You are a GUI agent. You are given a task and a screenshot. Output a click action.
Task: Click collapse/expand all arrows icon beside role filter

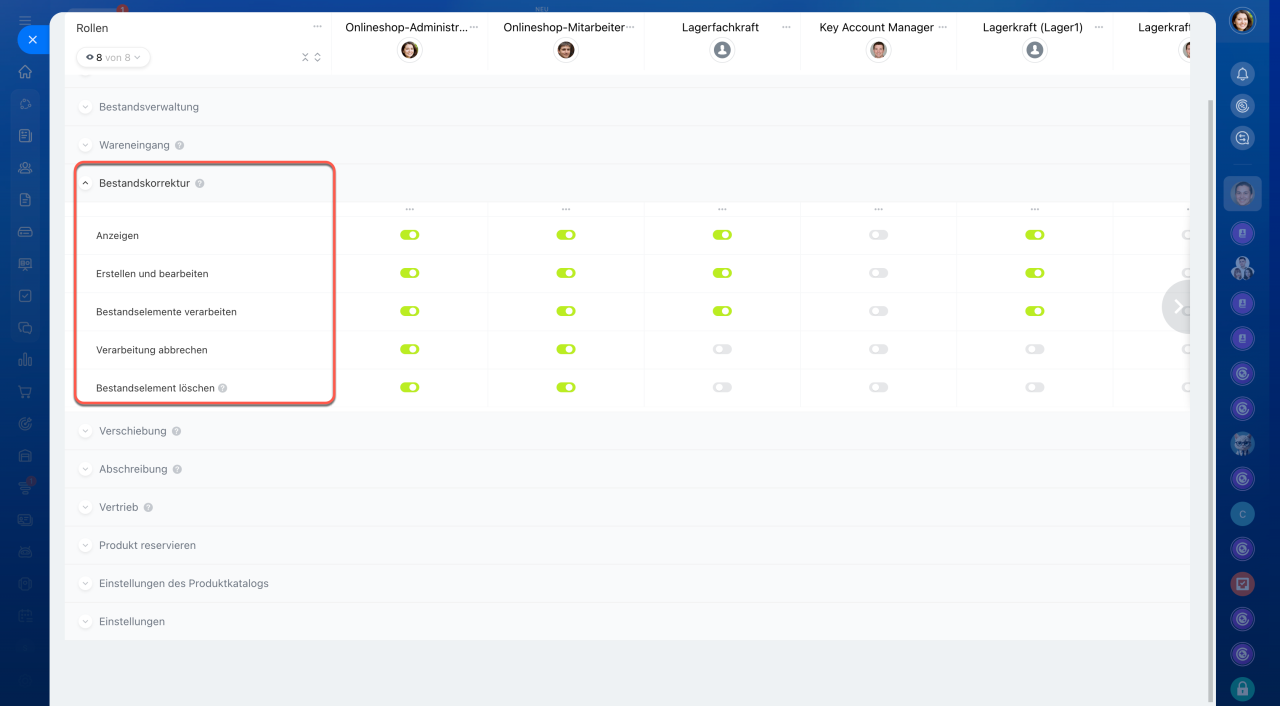[x=312, y=58]
